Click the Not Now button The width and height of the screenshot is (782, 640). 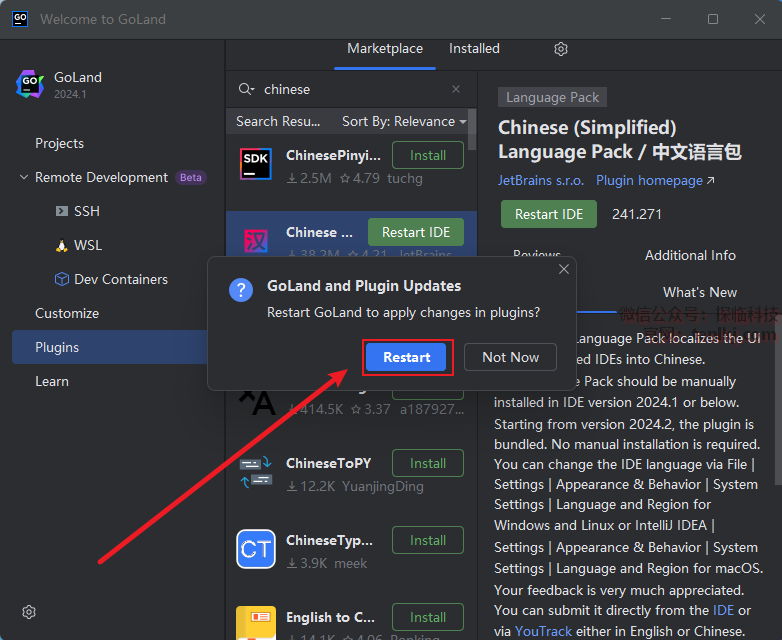tap(510, 357)
